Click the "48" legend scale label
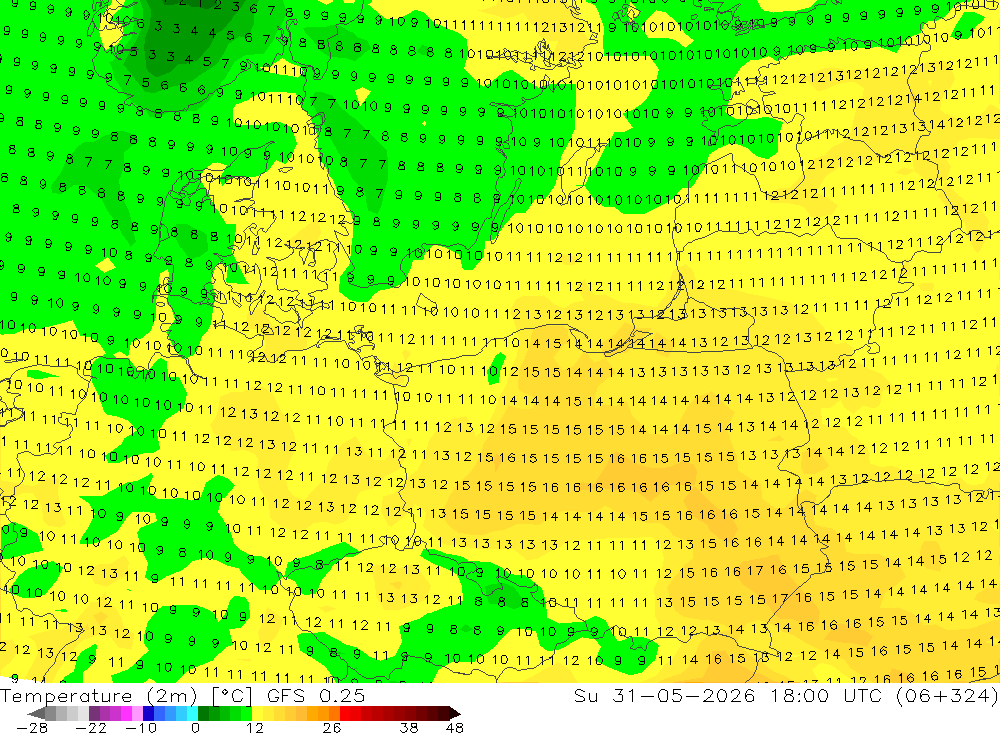1000x733 pixels. (x=455, y=727)
